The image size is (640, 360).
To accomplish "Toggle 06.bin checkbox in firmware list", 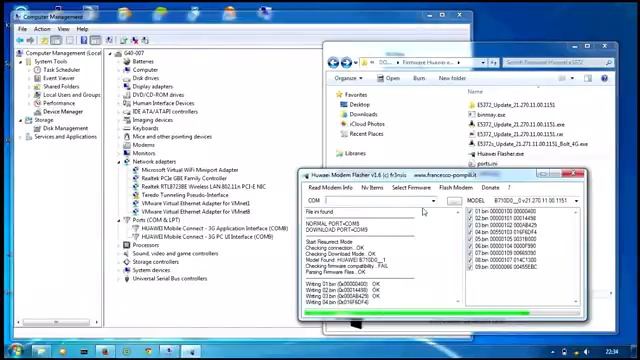I will pyautogui.click(x=470, y=246).
